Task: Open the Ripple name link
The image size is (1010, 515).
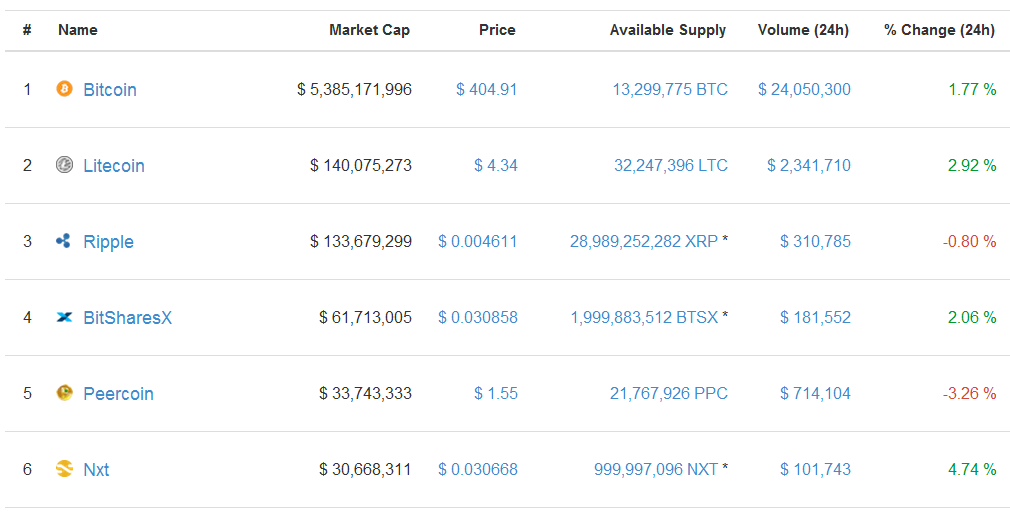Action: [108, 242]
